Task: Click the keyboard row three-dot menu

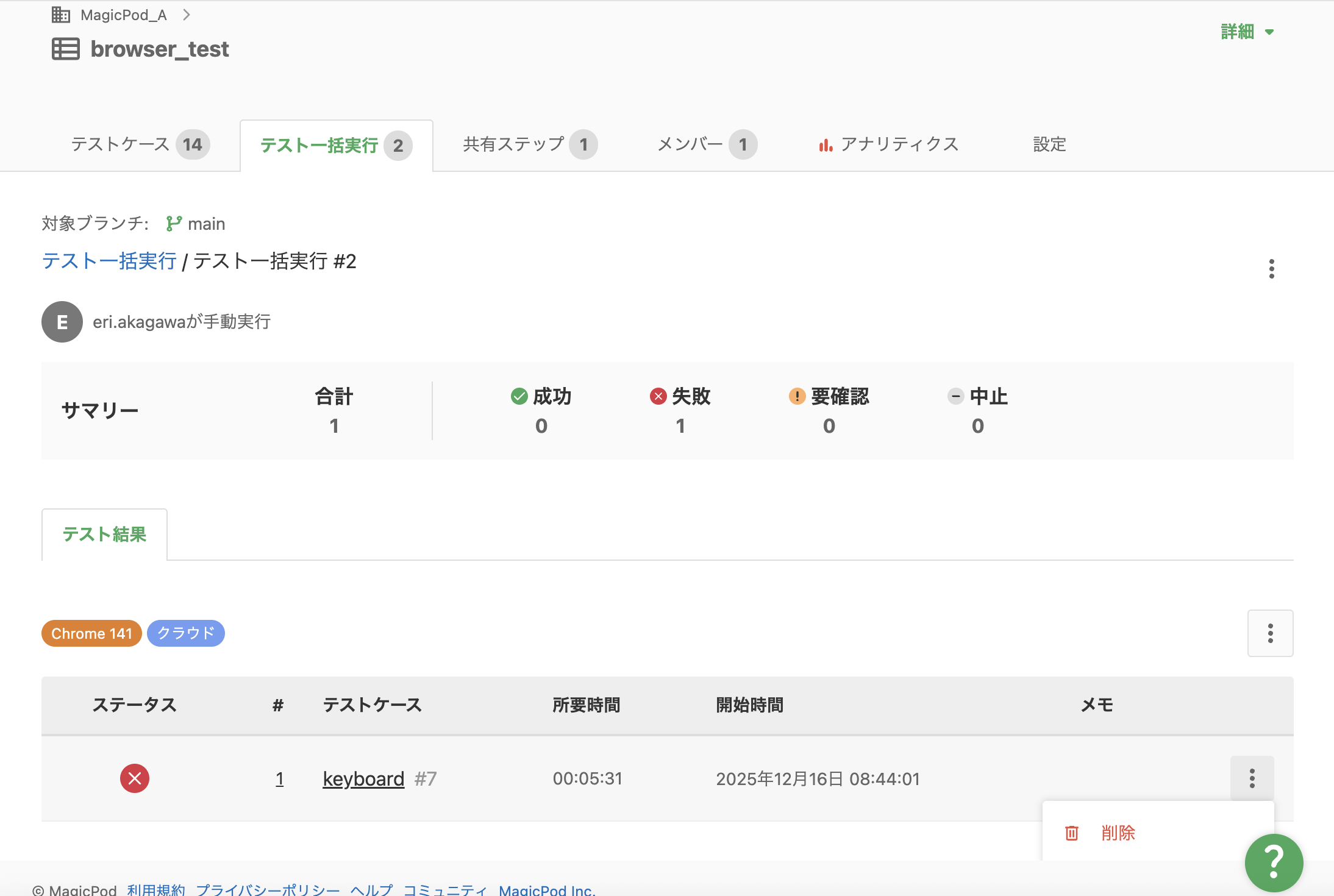Action: (1252, 778)
